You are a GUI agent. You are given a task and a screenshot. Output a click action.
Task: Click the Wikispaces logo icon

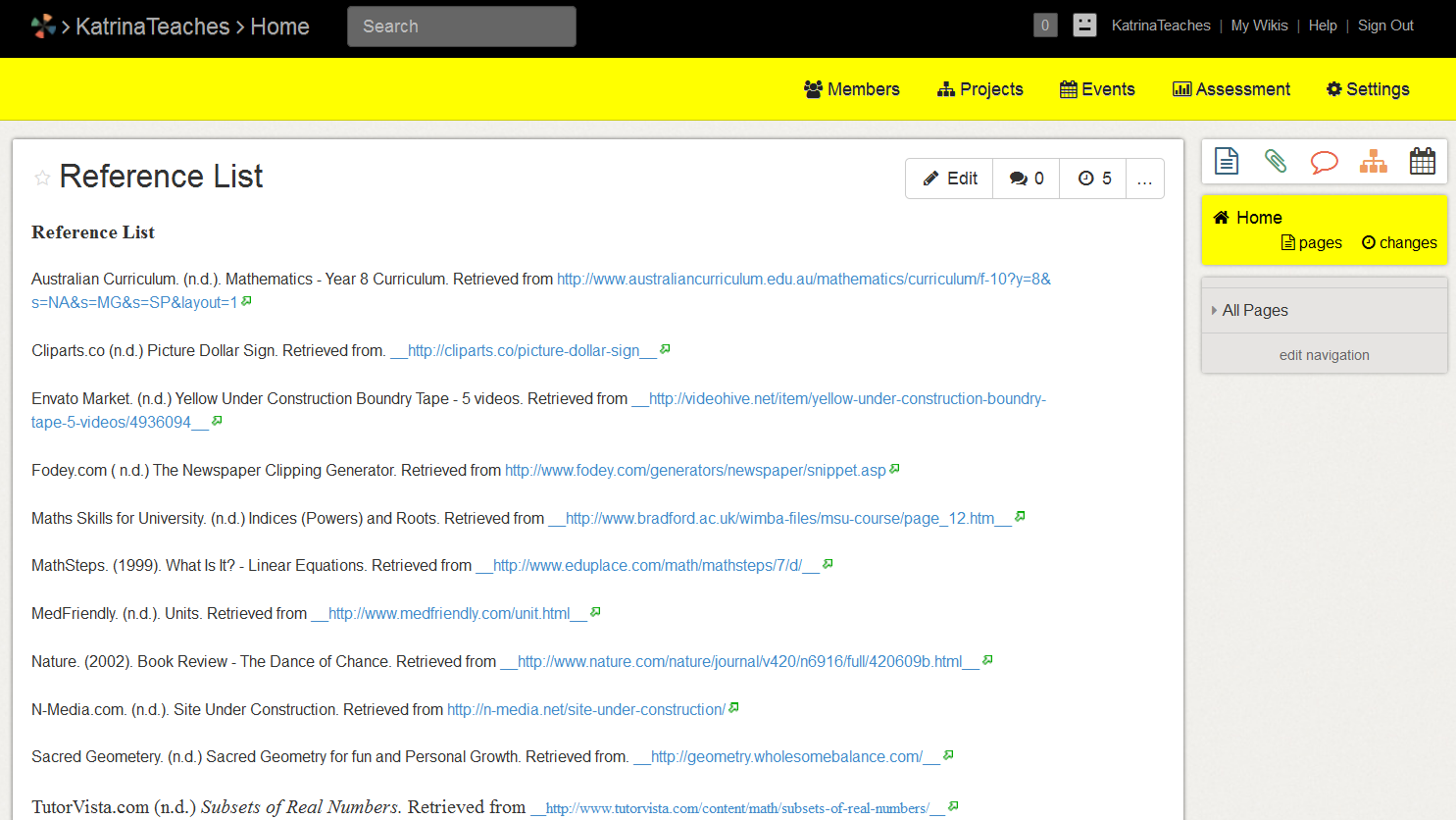43,26
